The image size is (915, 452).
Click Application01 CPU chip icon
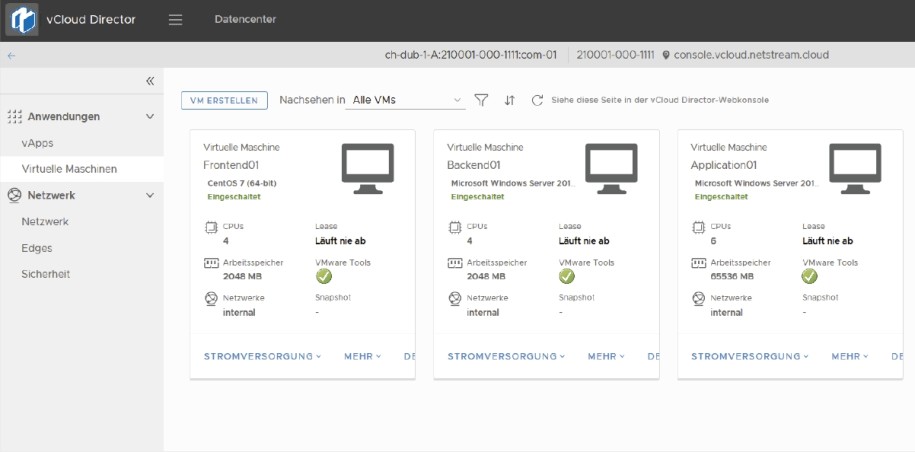coord(699,227)
